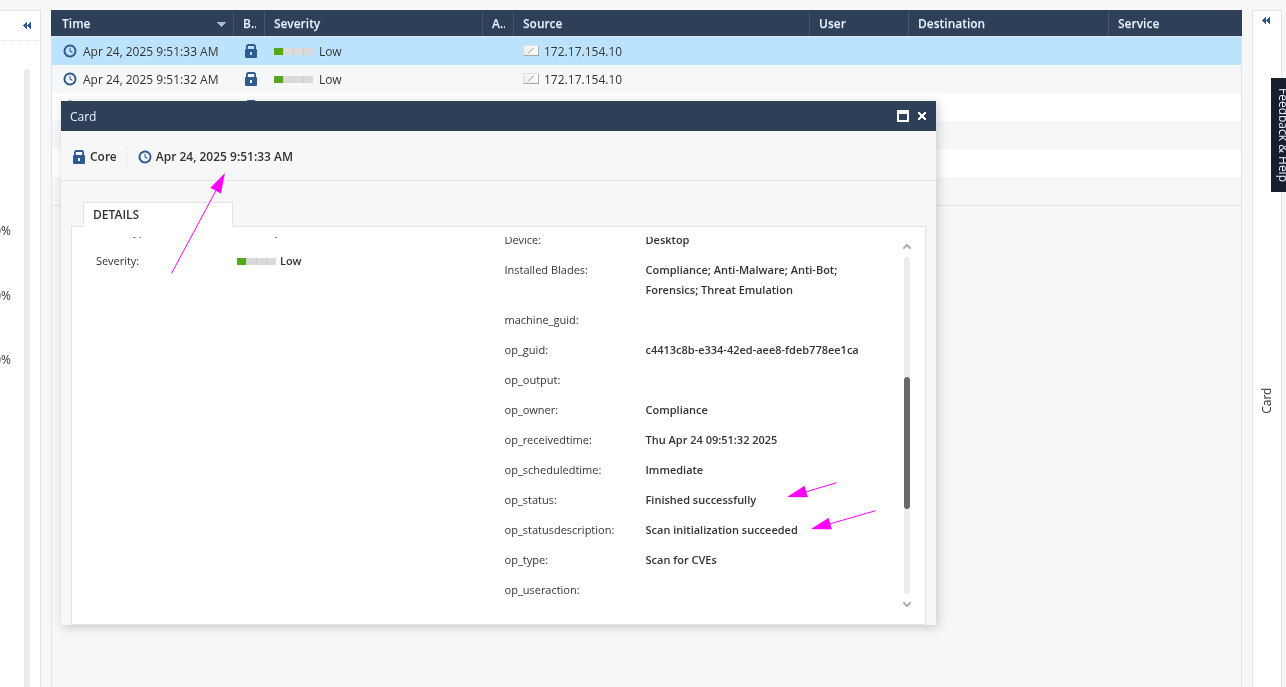Click the details pane vertical scrollbar thumb
1286x687 pixels.
click(907, 442)
